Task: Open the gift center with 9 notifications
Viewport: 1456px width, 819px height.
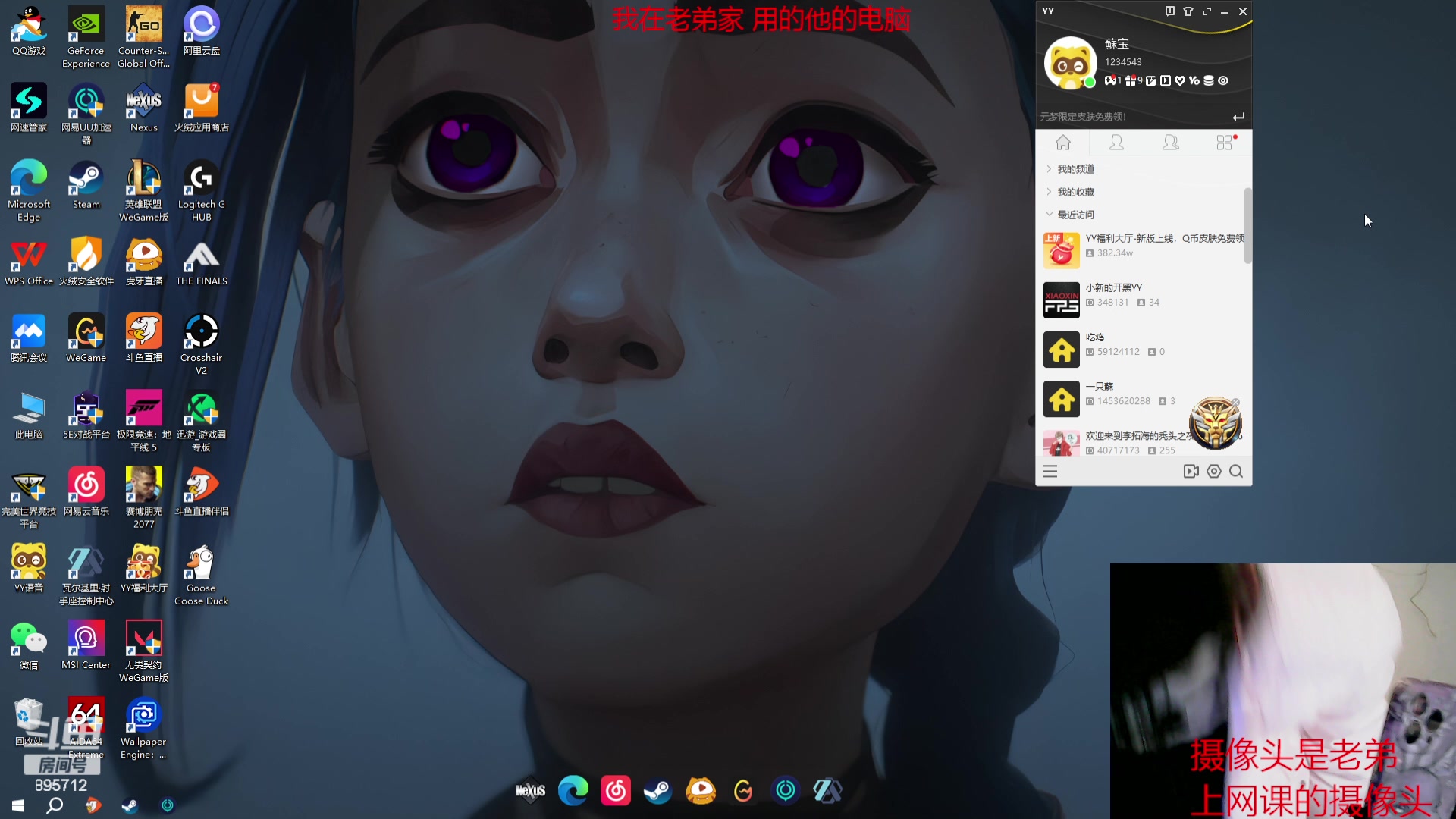Action: click(1131, 80)
